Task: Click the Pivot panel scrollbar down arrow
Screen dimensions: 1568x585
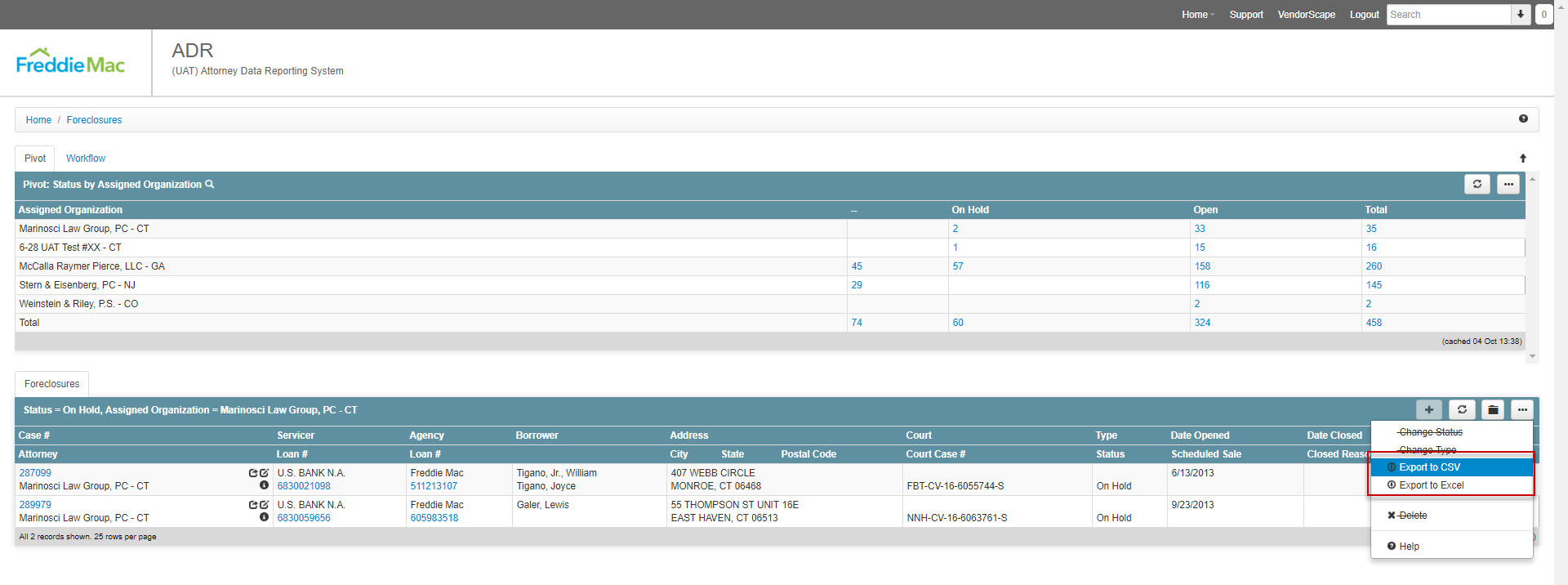Action: 1533,356
